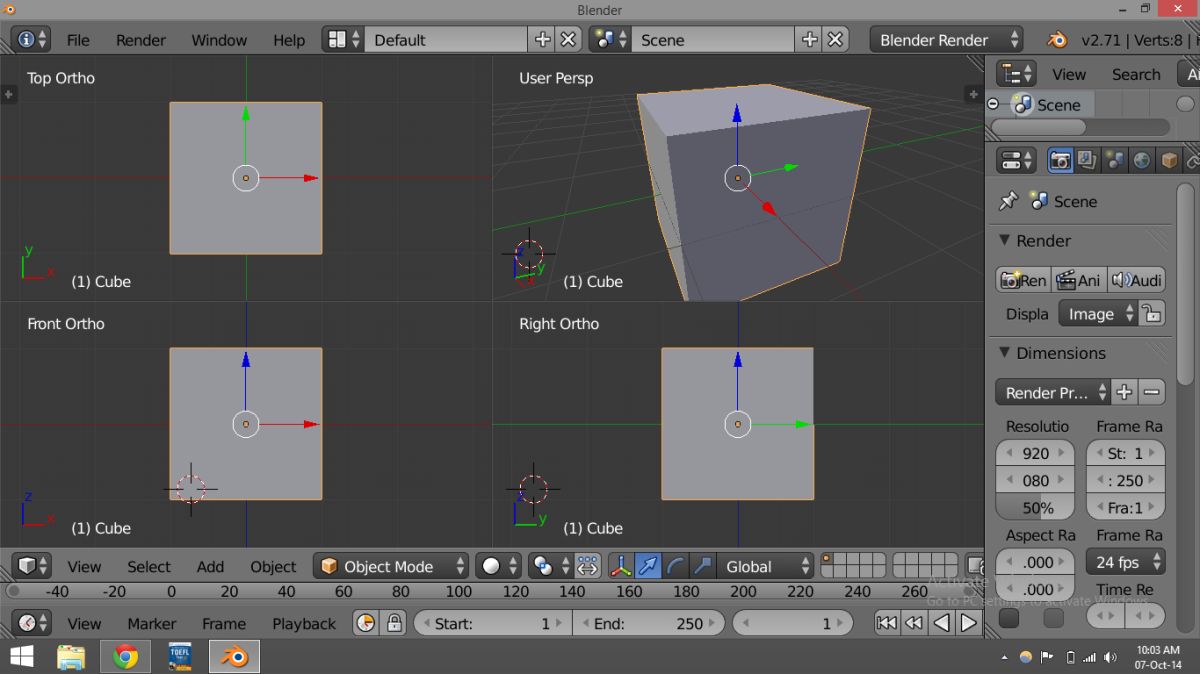Click the Scene datablock icon in the outliner
Image resolution: width=1200 pixels, height=674 pixels.
point(1023,104)
